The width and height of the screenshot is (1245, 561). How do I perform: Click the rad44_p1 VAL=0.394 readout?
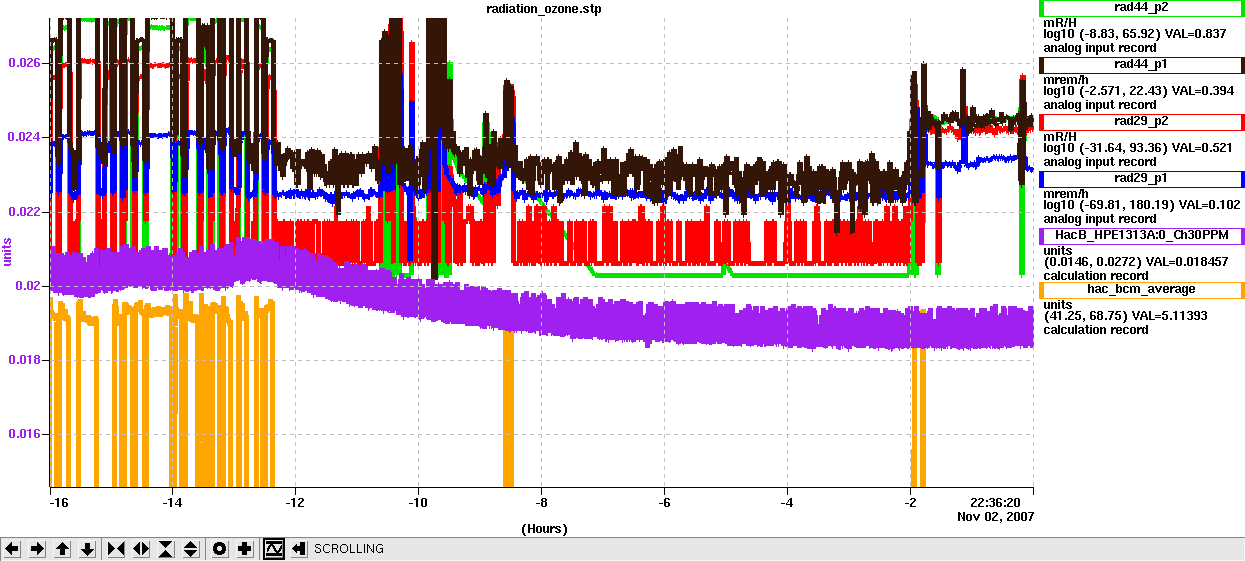point(1138,91)
